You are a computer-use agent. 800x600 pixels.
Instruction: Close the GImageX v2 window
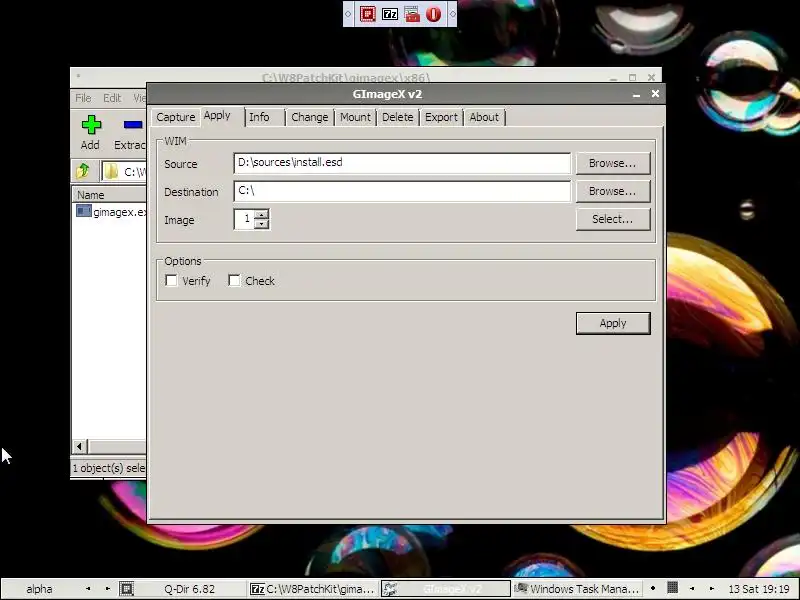tap(655, 94)
